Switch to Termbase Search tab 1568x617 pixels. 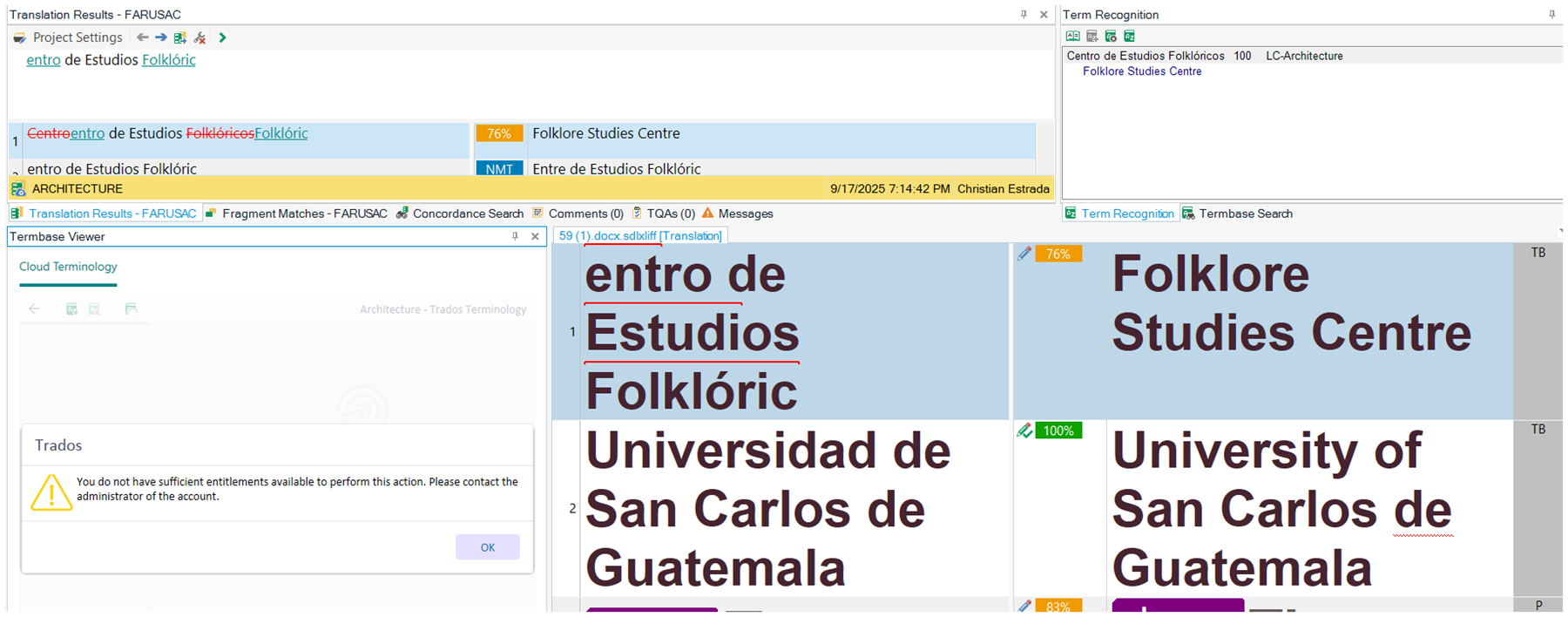[1238, 214]
